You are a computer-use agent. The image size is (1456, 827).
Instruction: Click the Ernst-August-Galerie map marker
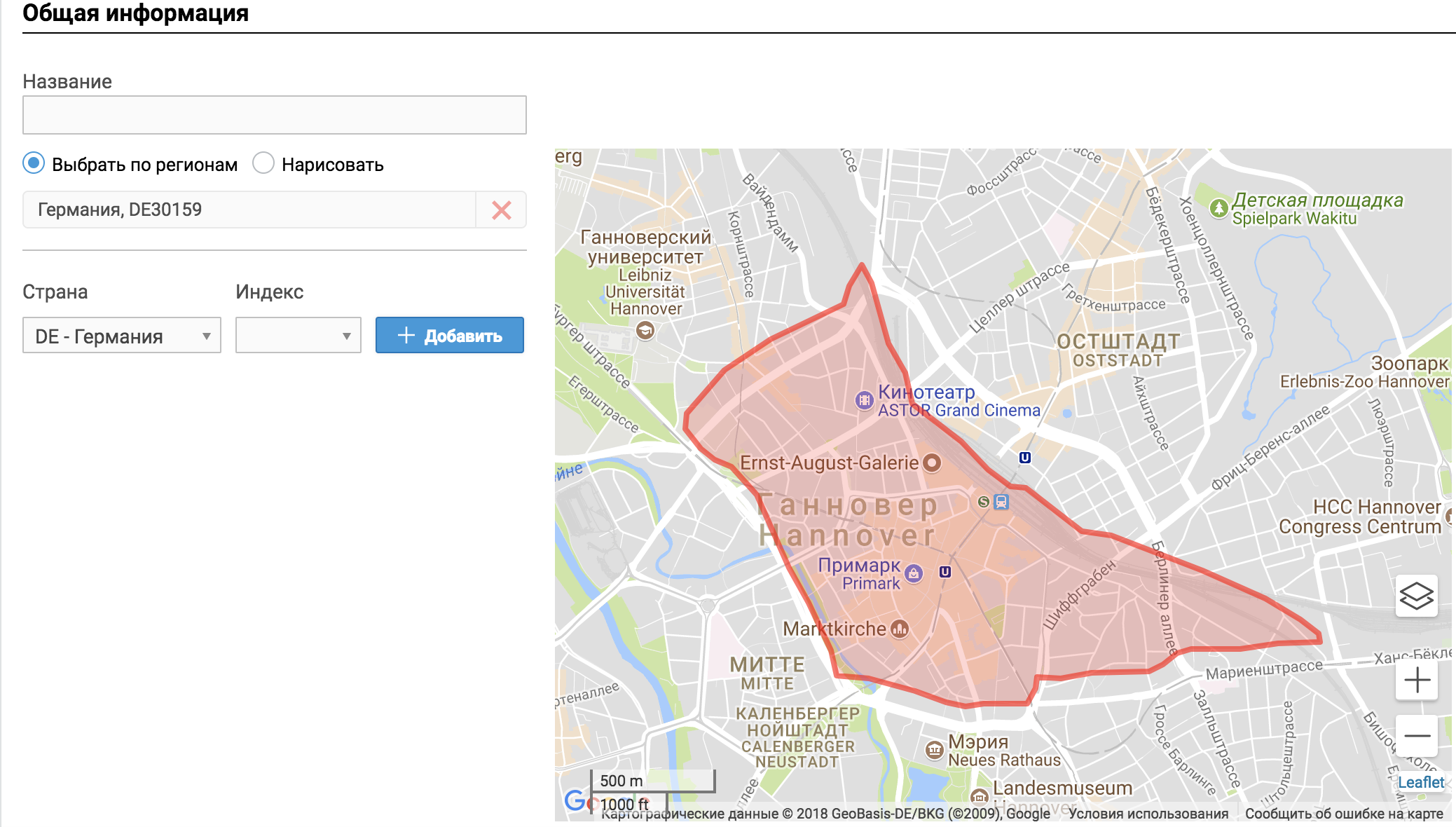[x=931, y=463]
